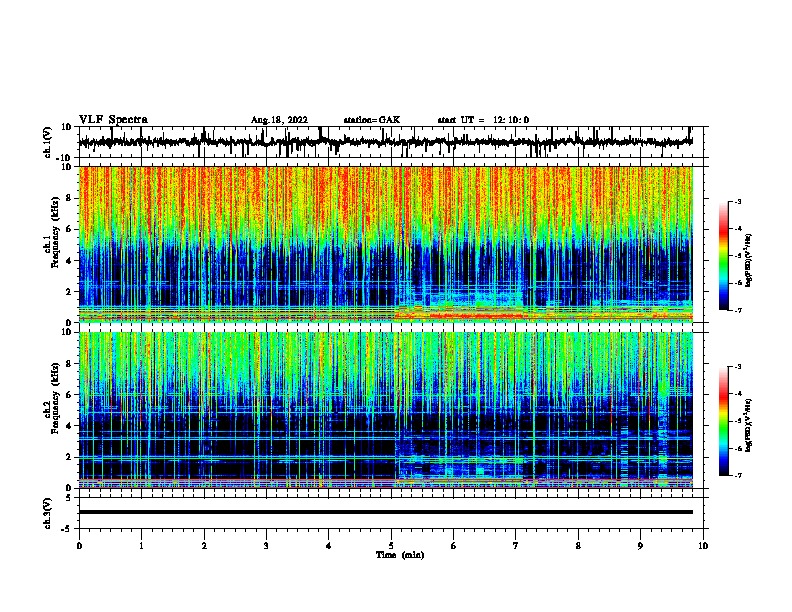Click time axis tick label "0"

[79, 545]
